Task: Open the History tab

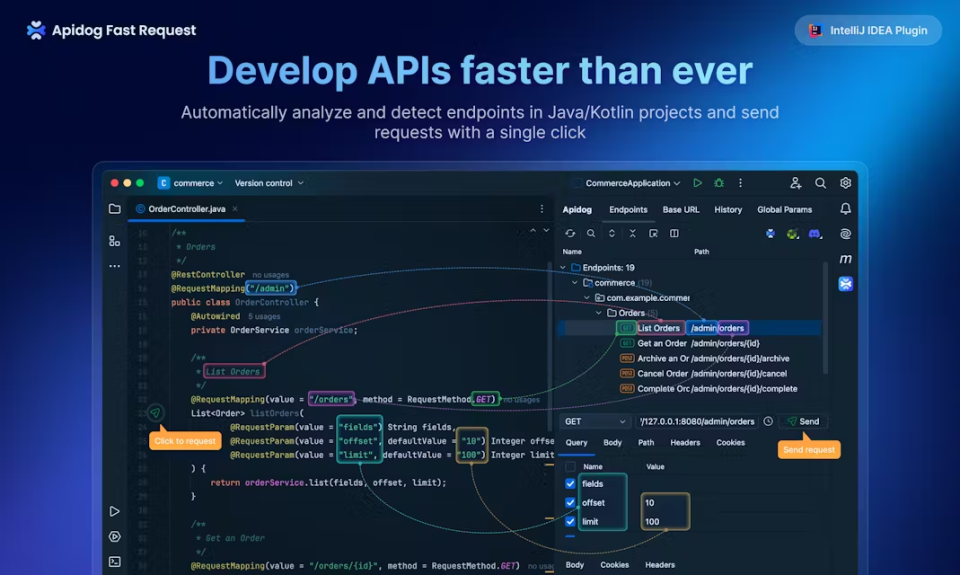Action: point(728,209)
